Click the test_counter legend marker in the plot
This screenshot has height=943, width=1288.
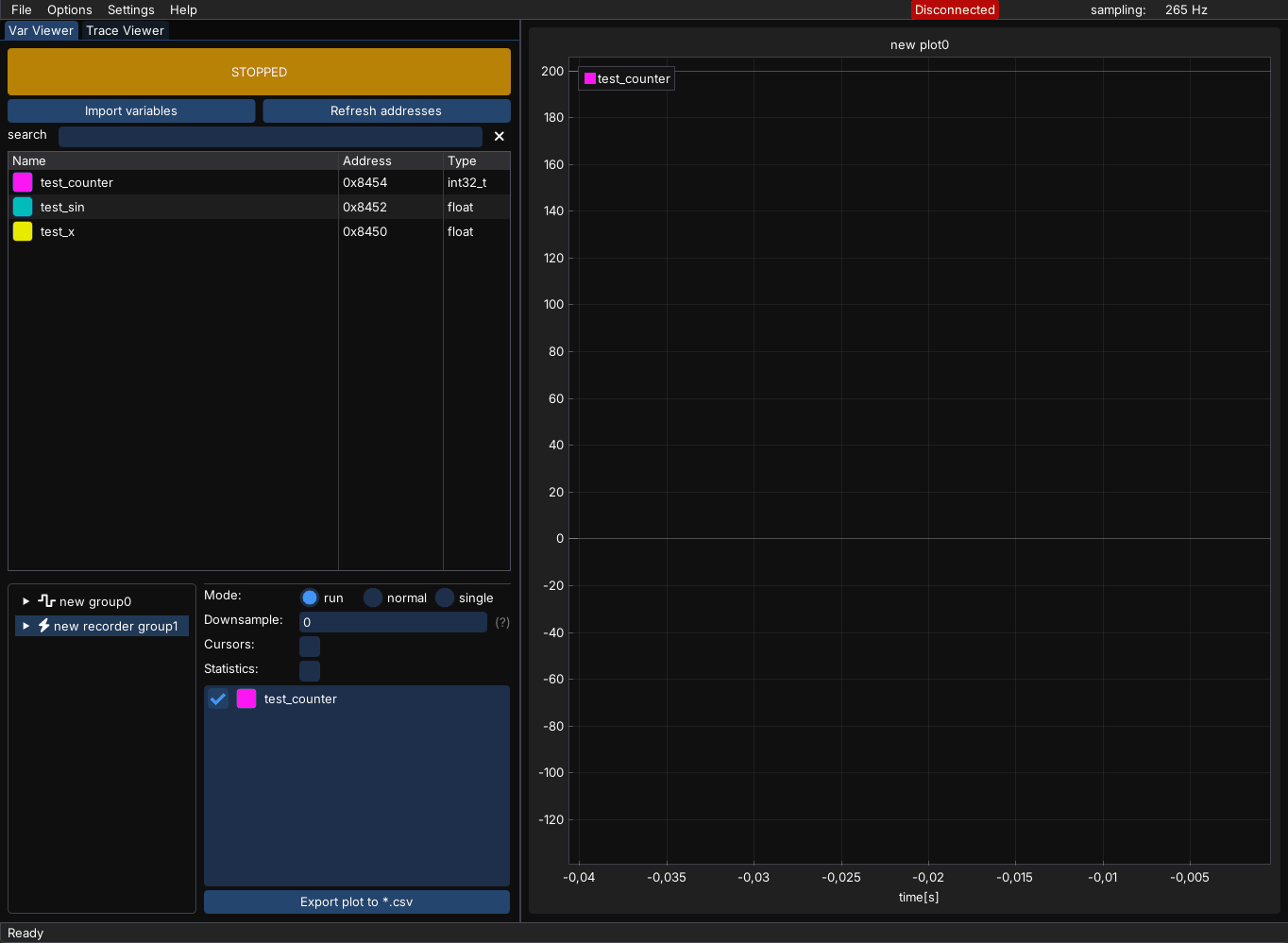pyautogui.click(x=590, y=79)
